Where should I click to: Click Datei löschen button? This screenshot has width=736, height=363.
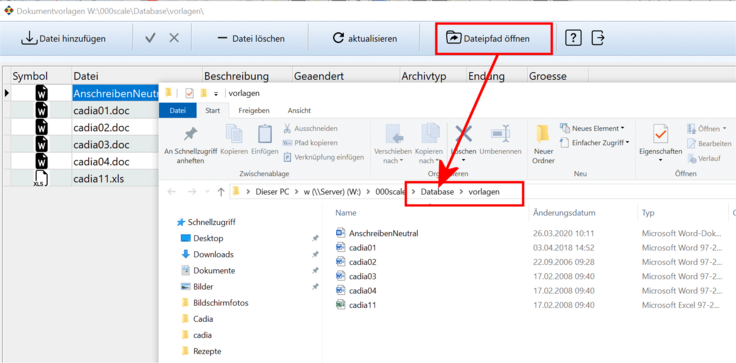(x=251, y=39)
